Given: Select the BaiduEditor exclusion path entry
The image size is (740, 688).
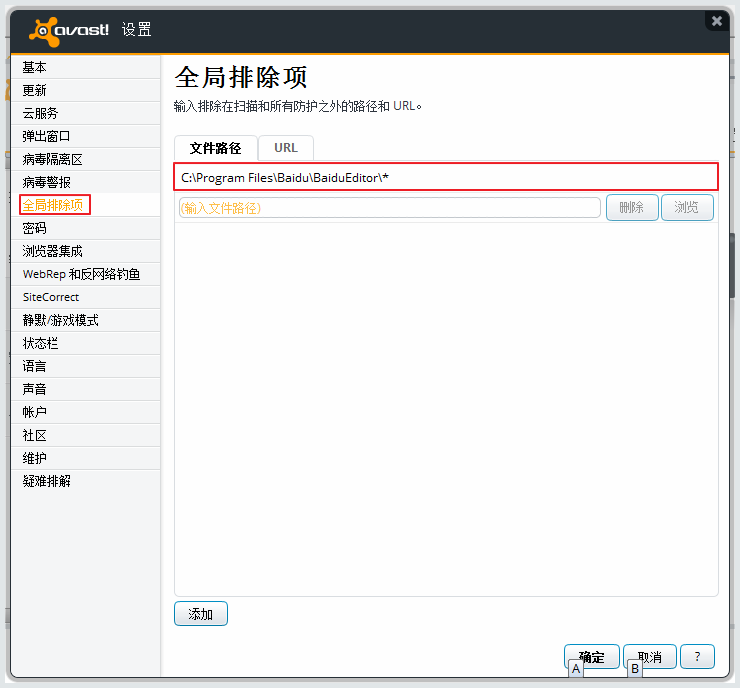Looking at the screenshot, I should [x=446, y=177].
